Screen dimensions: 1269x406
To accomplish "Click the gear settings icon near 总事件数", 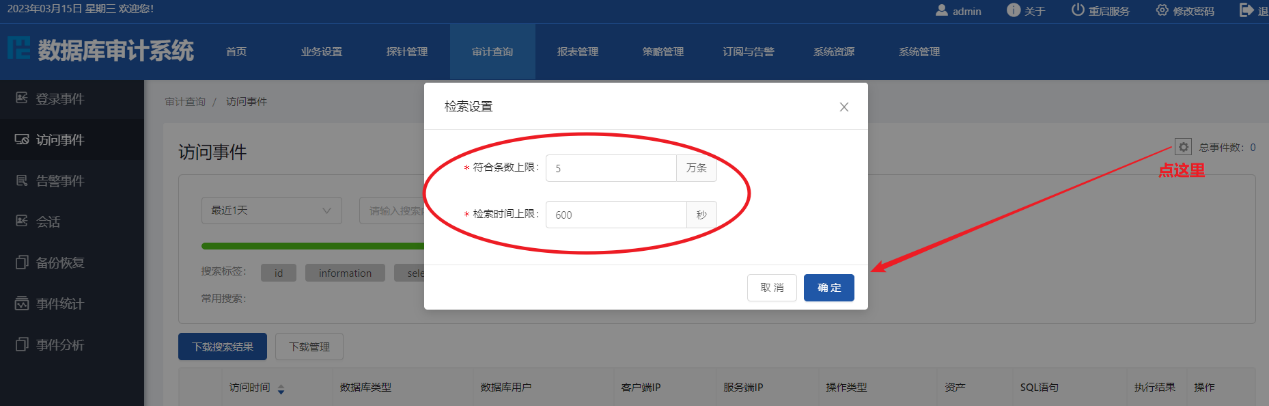I will [1183, 146].
